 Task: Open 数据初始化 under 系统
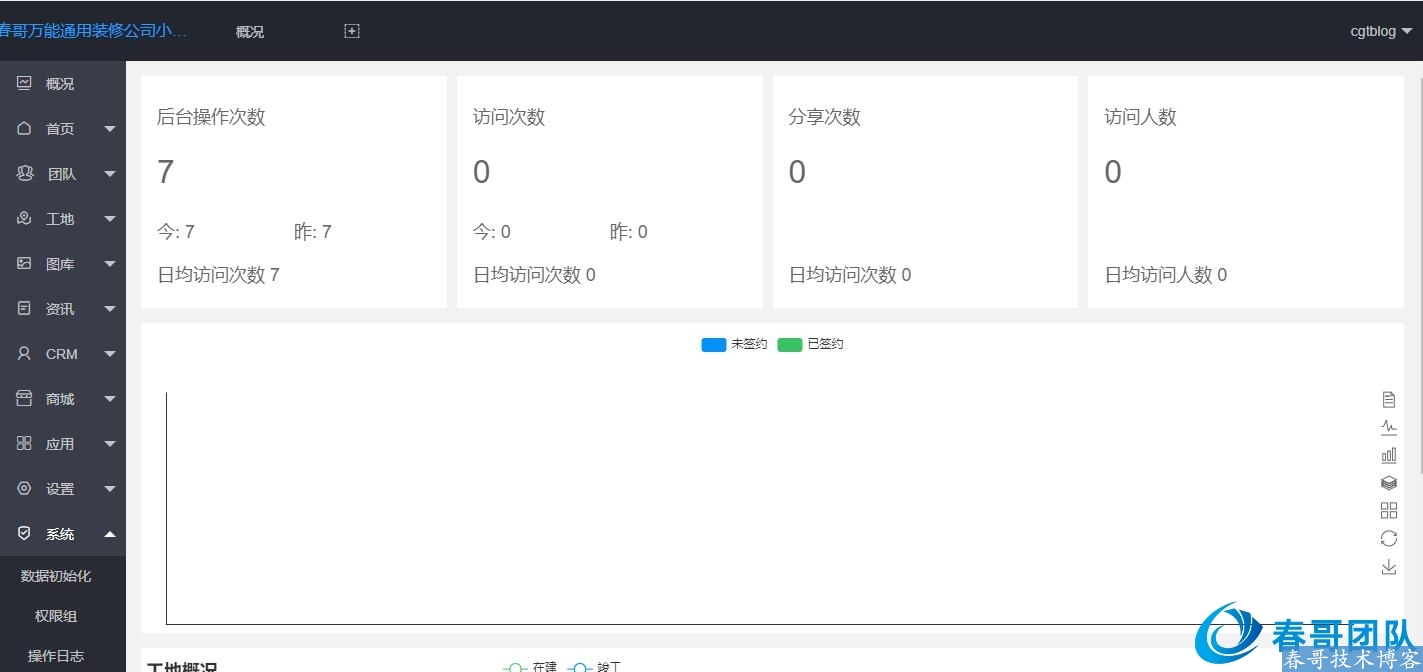tap(56, 576)
